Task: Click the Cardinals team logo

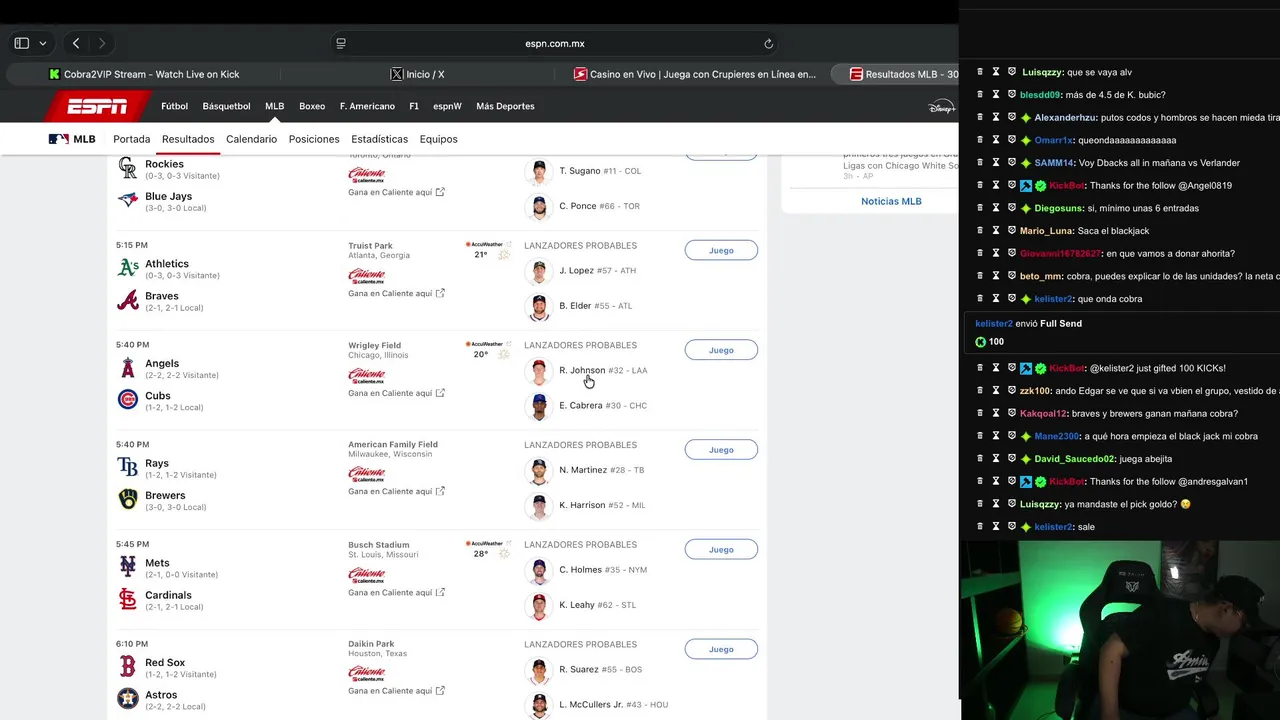Action: point(128,599)
